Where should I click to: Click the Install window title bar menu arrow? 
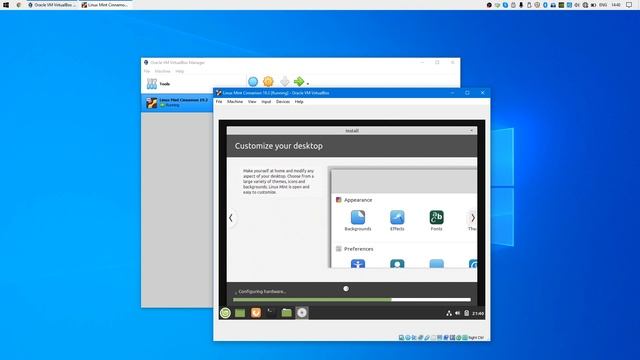coord(471,131)
